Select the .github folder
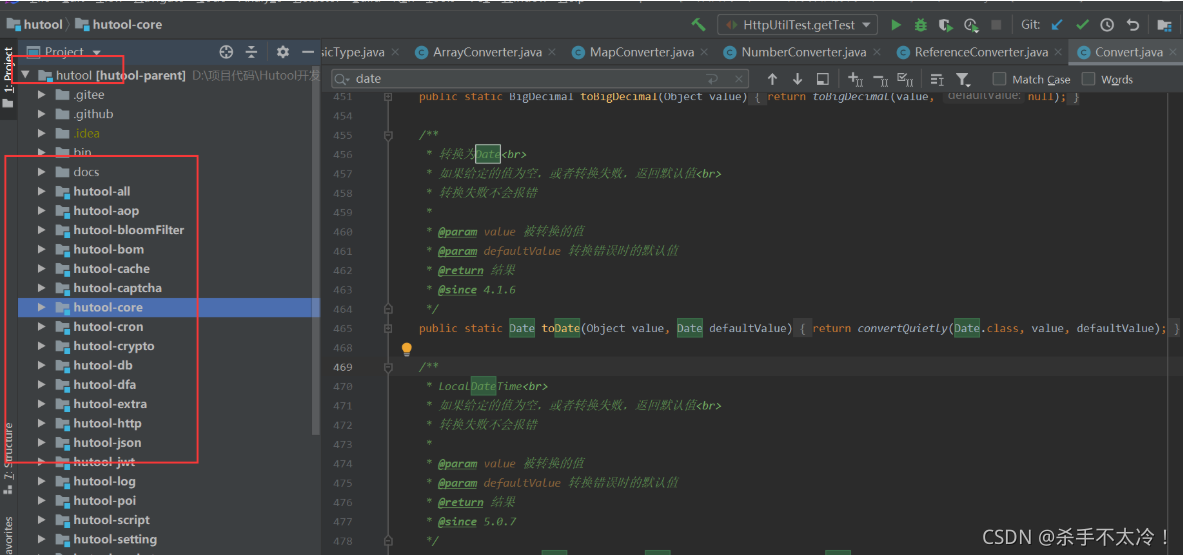Viewport: 1183px width, 556px height. pyautogui.click(x=94, y=115)
